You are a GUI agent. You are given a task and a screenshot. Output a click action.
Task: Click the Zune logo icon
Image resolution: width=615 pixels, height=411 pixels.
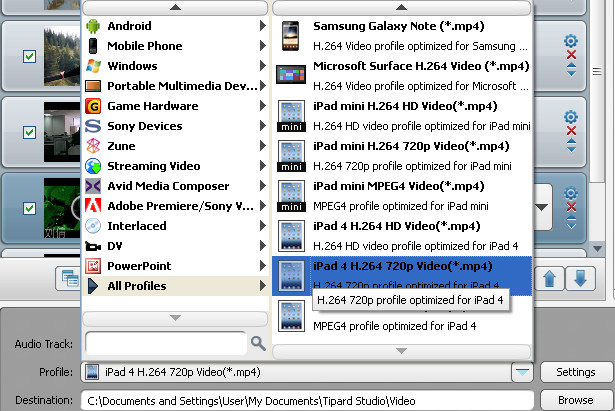[x=93, y=146]
